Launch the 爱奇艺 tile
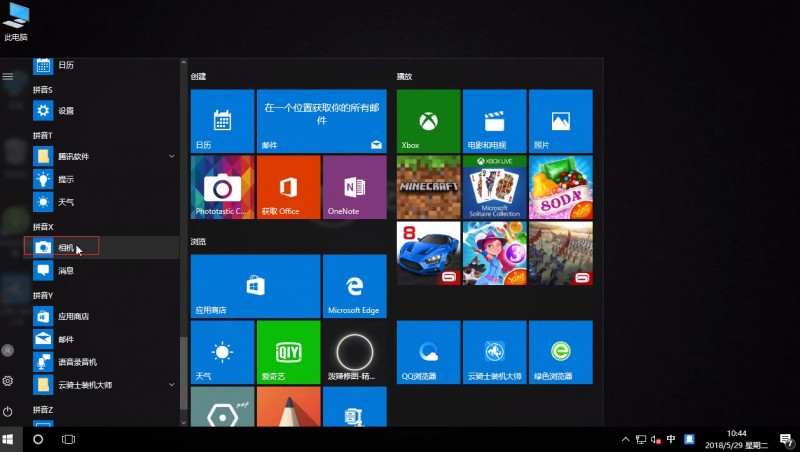This screenshot has width=800, height=452. tap(289, 352)
